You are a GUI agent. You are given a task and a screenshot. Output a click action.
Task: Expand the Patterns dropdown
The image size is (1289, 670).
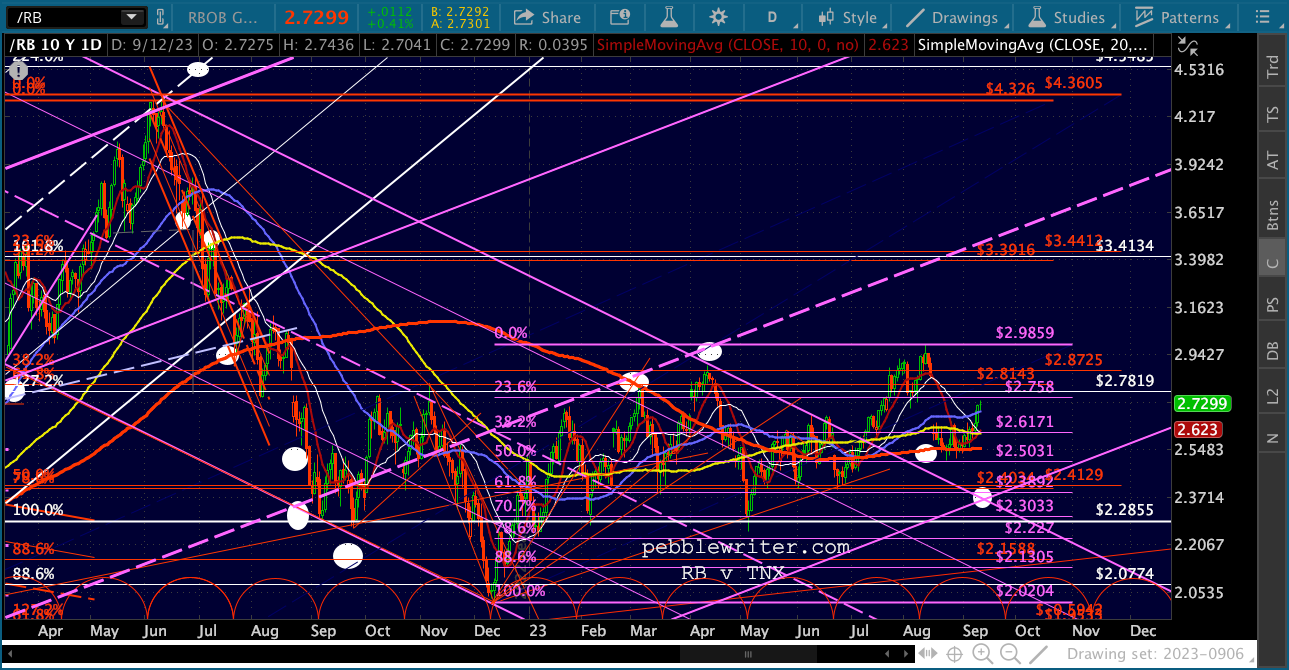1177,17
